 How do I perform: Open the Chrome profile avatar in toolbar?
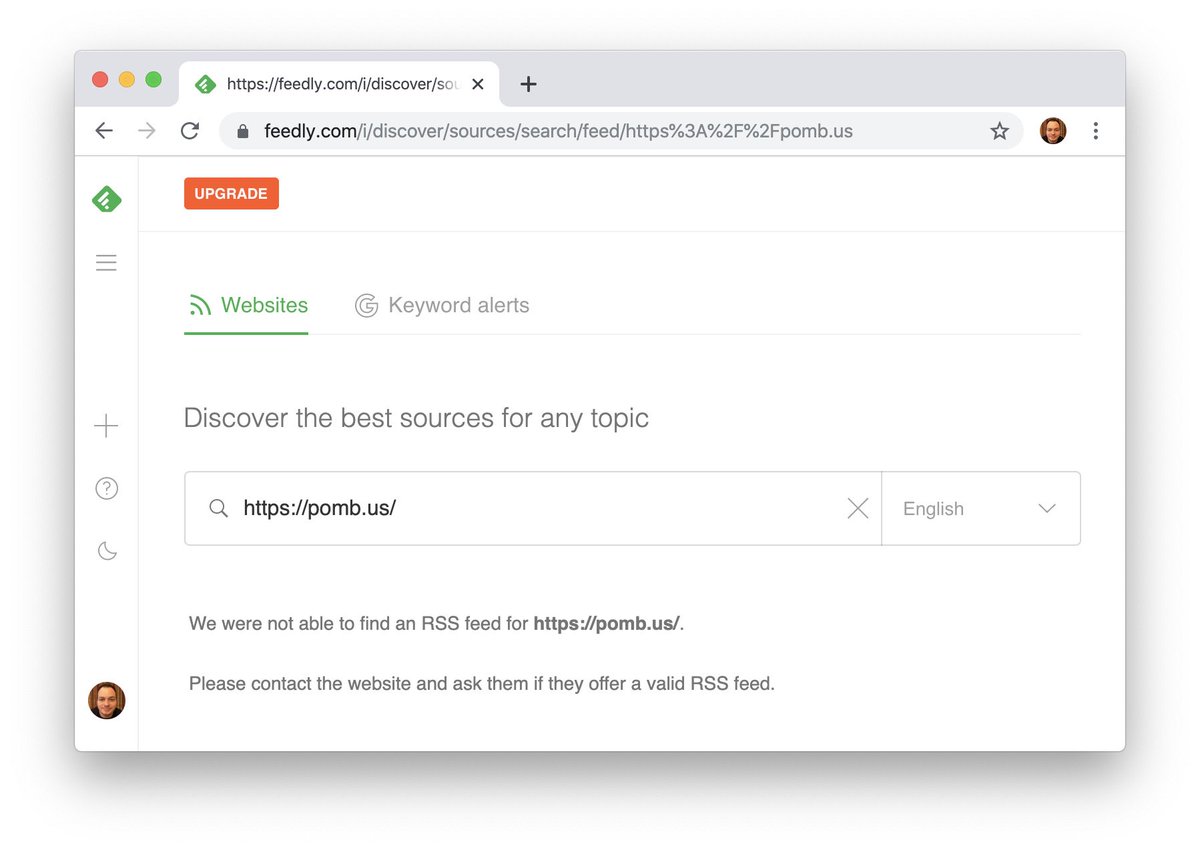(x=1053, y=131)
